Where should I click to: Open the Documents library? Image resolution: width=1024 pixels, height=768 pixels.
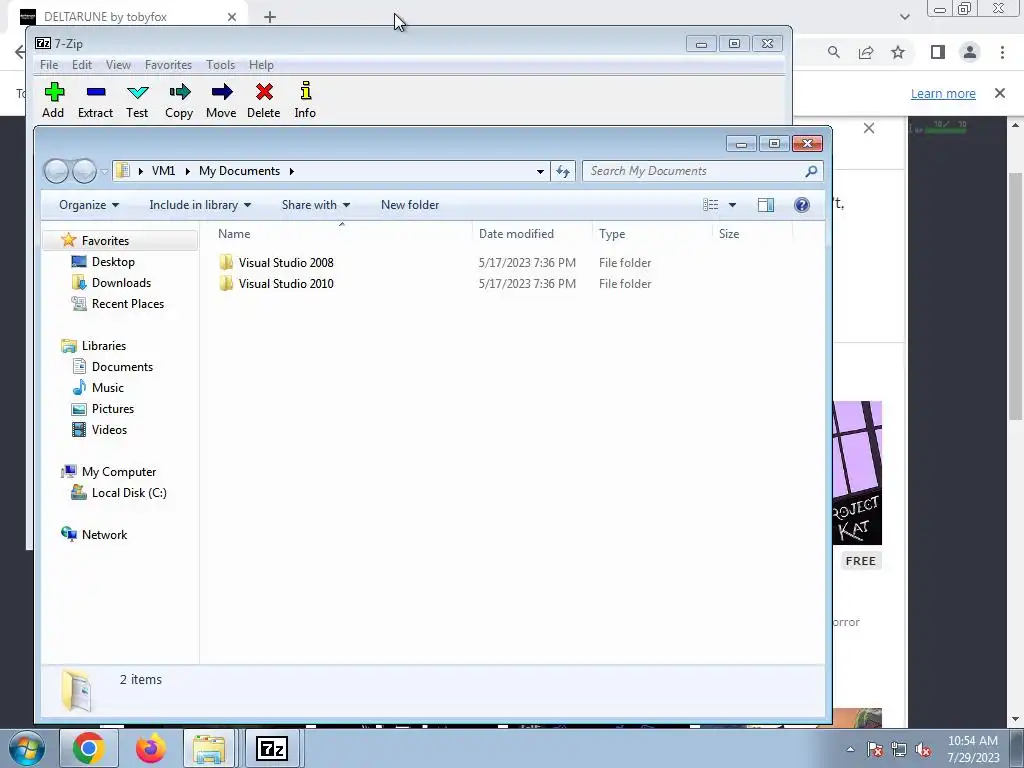click(122, 367)
